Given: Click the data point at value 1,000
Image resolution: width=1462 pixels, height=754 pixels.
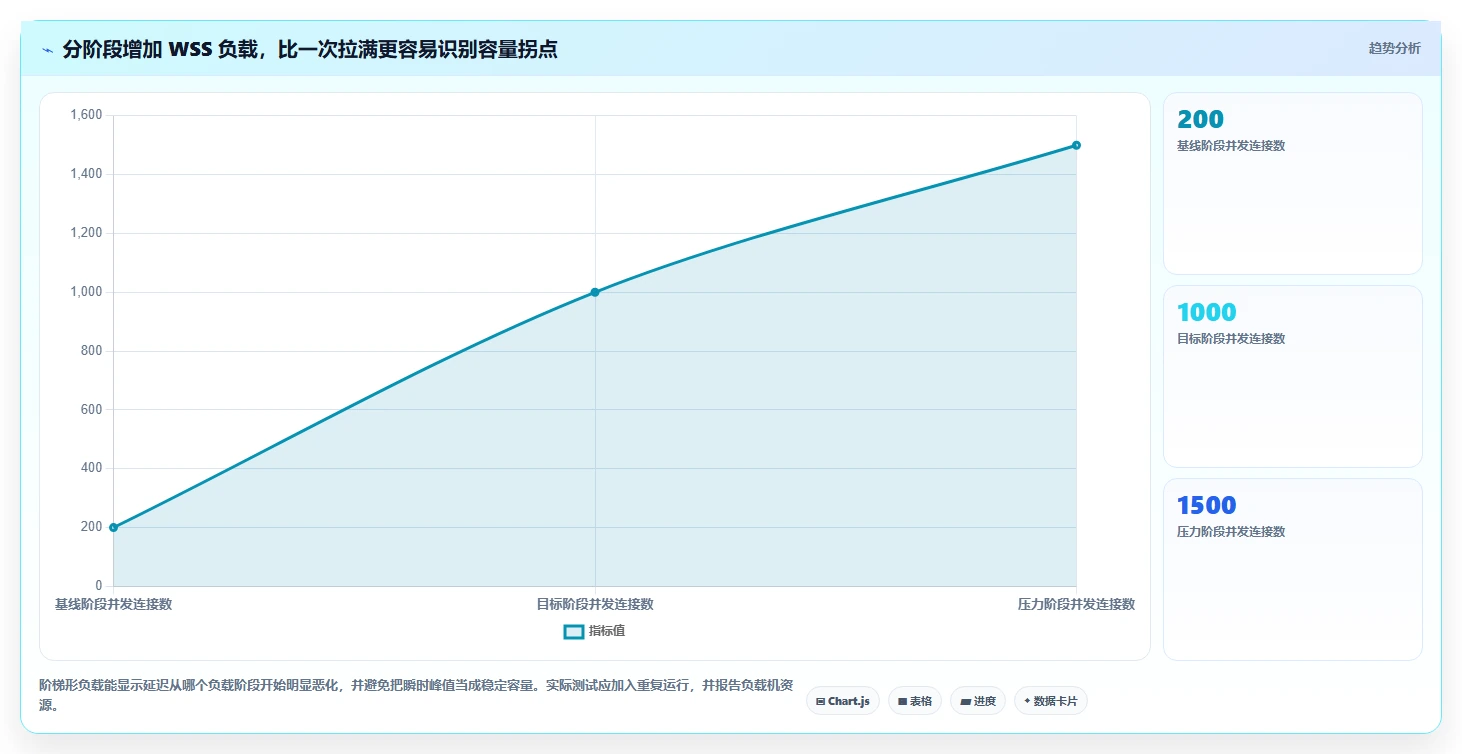Looking at the screenshot, I should tap(595, 292).
